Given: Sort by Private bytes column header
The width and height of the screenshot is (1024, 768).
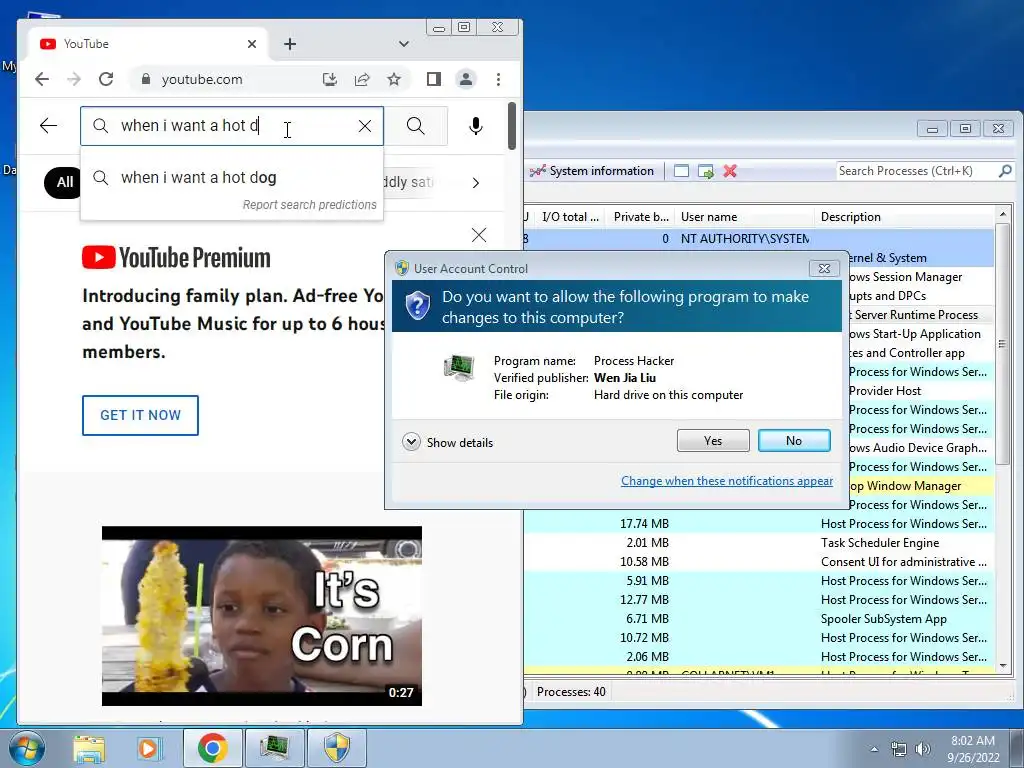Looking at the screenshot, I should click(641, 217).
